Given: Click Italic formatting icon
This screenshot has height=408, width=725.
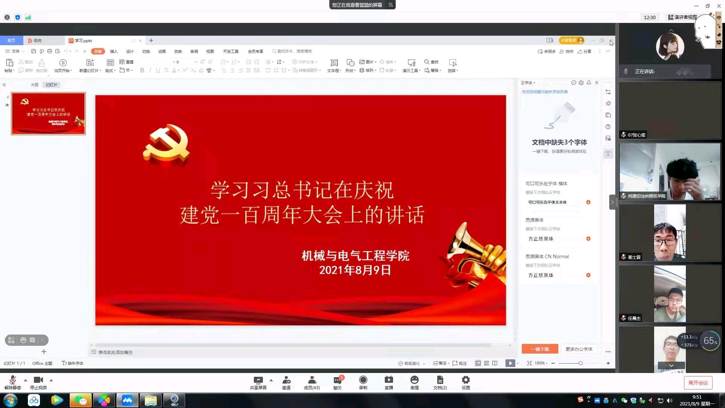Looking at the screenshot, I should [x=150, y=70].
